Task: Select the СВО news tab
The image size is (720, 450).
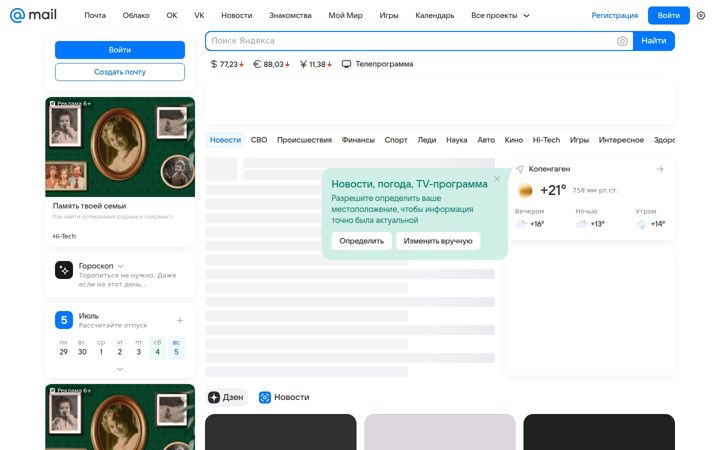Action: click(259, 140)
